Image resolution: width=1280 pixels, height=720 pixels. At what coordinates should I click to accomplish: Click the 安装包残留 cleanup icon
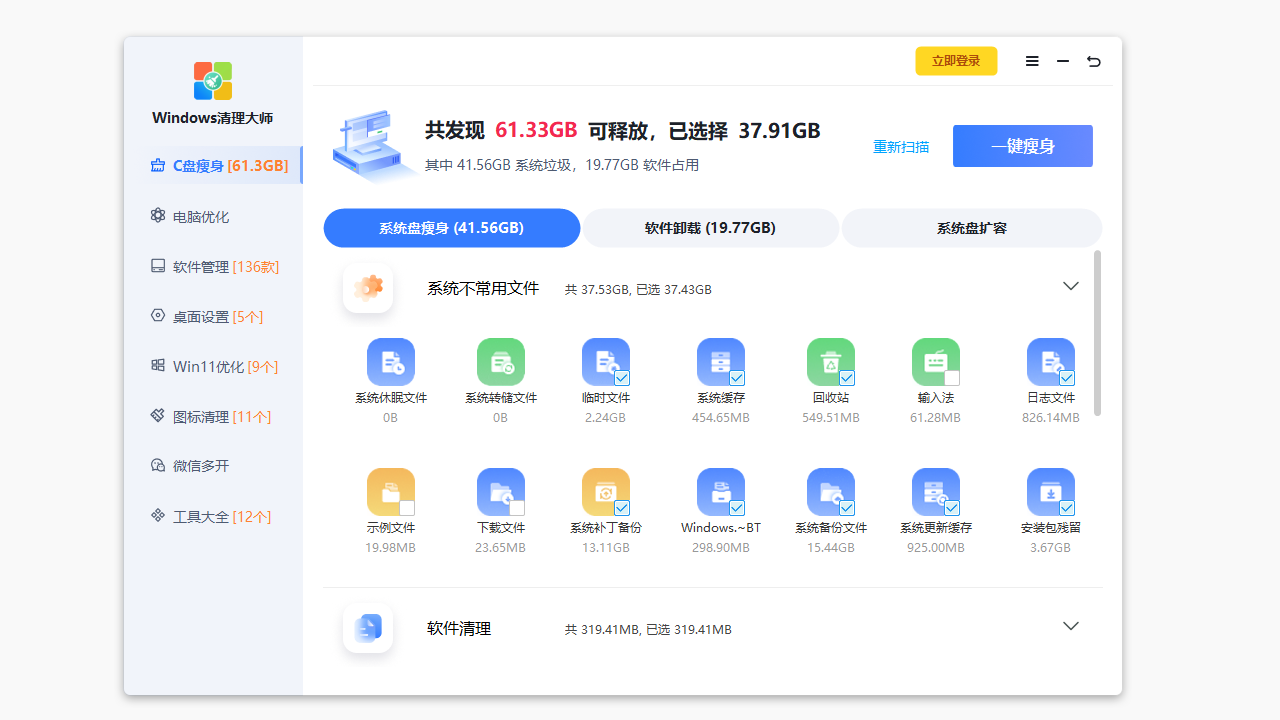coord(1050,492)
